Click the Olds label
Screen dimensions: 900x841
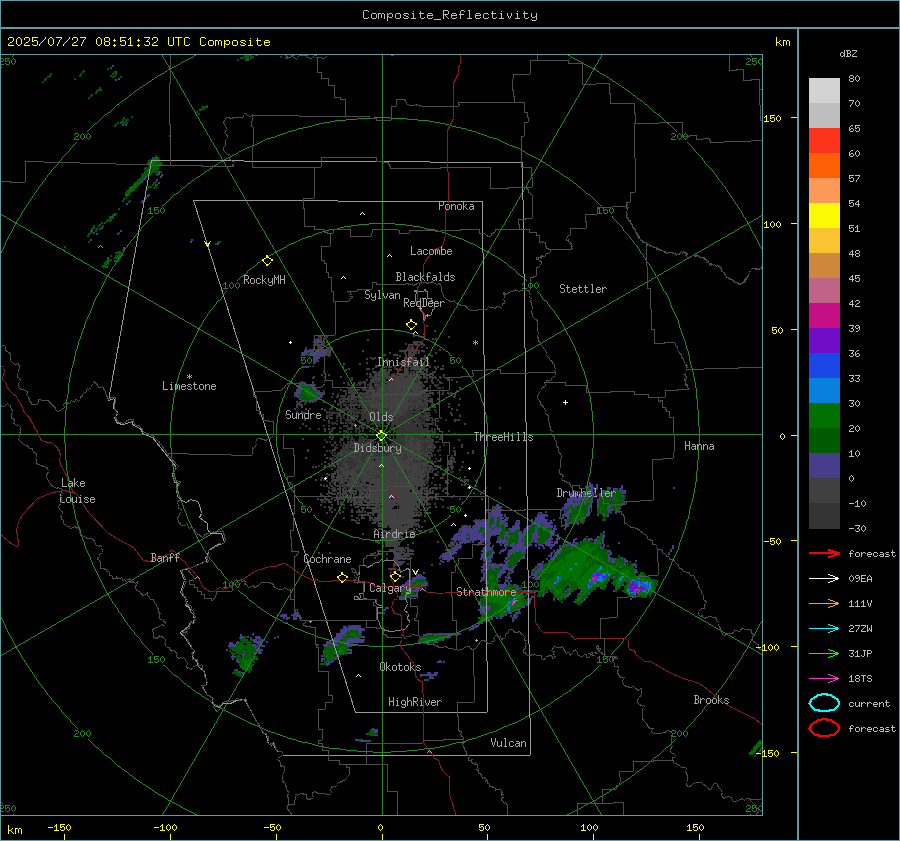click(x=381, y=417)
